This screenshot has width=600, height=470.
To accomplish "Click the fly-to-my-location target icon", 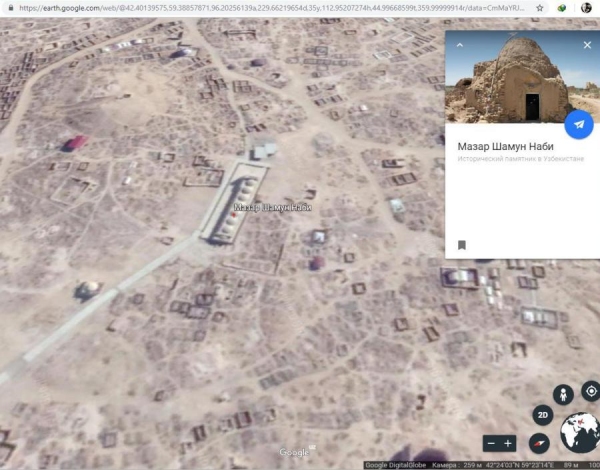I will pyautogui.click(x=590, y=391).
